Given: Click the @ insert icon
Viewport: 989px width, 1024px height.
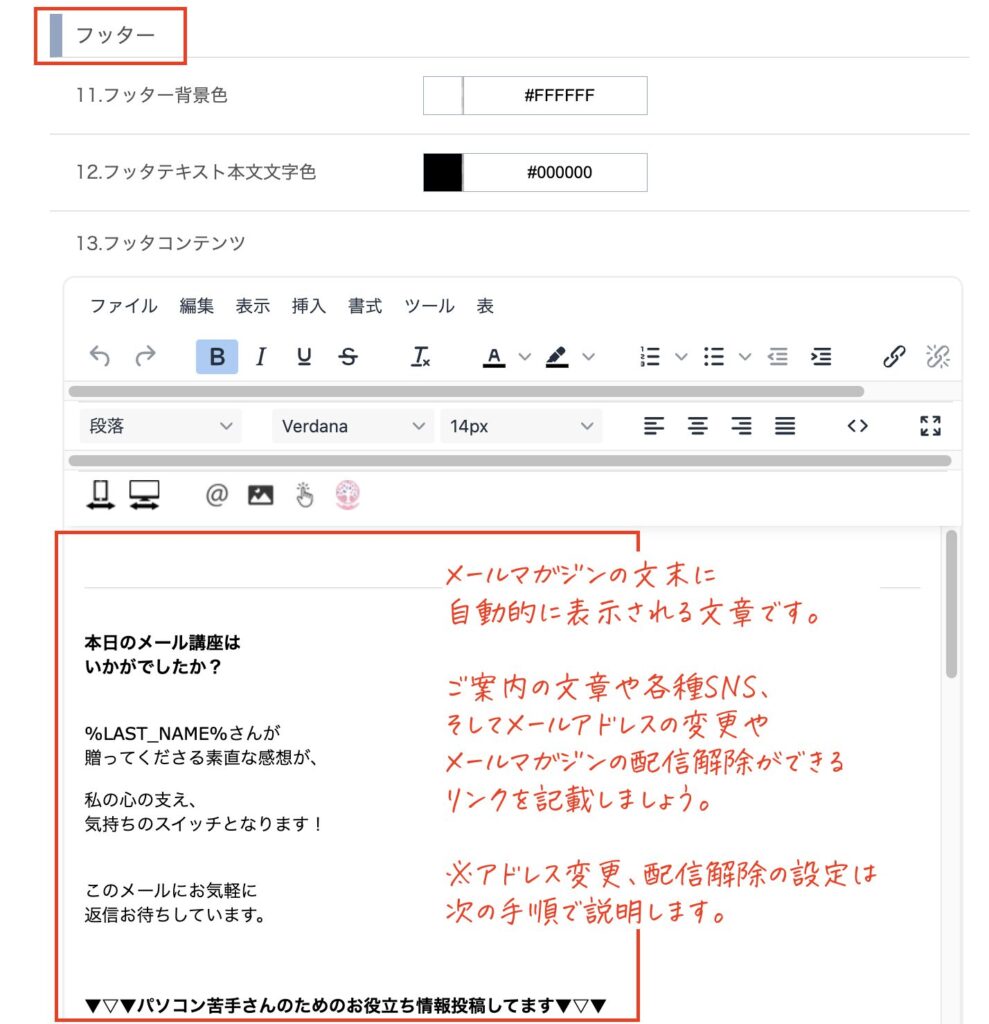Looking at the screenshot, I should pyautogui.click(x=217, y=494).
